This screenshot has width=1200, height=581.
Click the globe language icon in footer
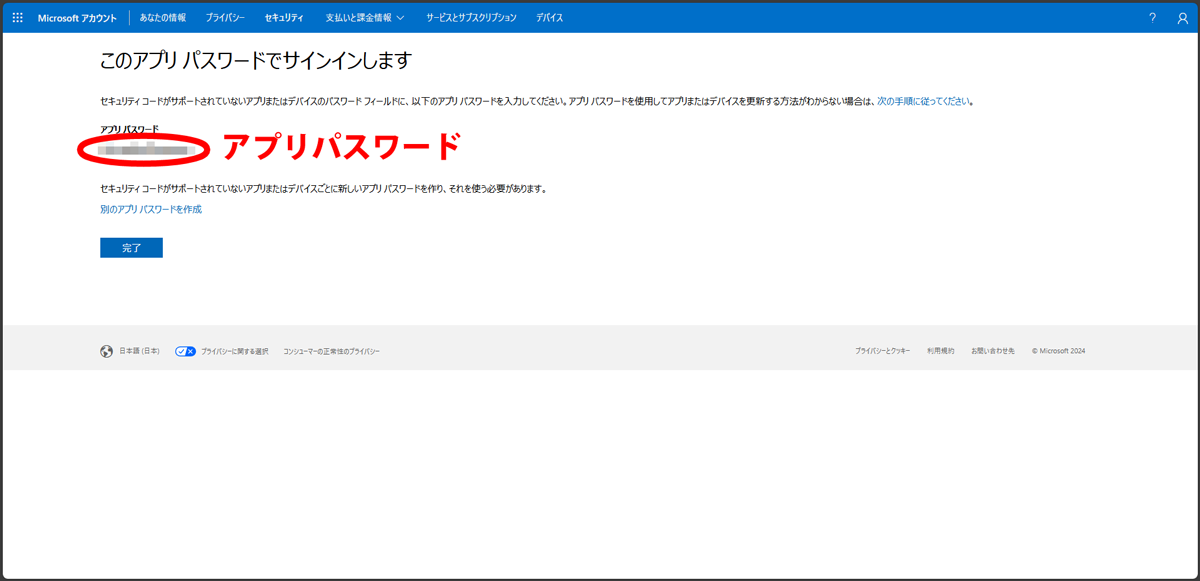click(x=106, y=352)
